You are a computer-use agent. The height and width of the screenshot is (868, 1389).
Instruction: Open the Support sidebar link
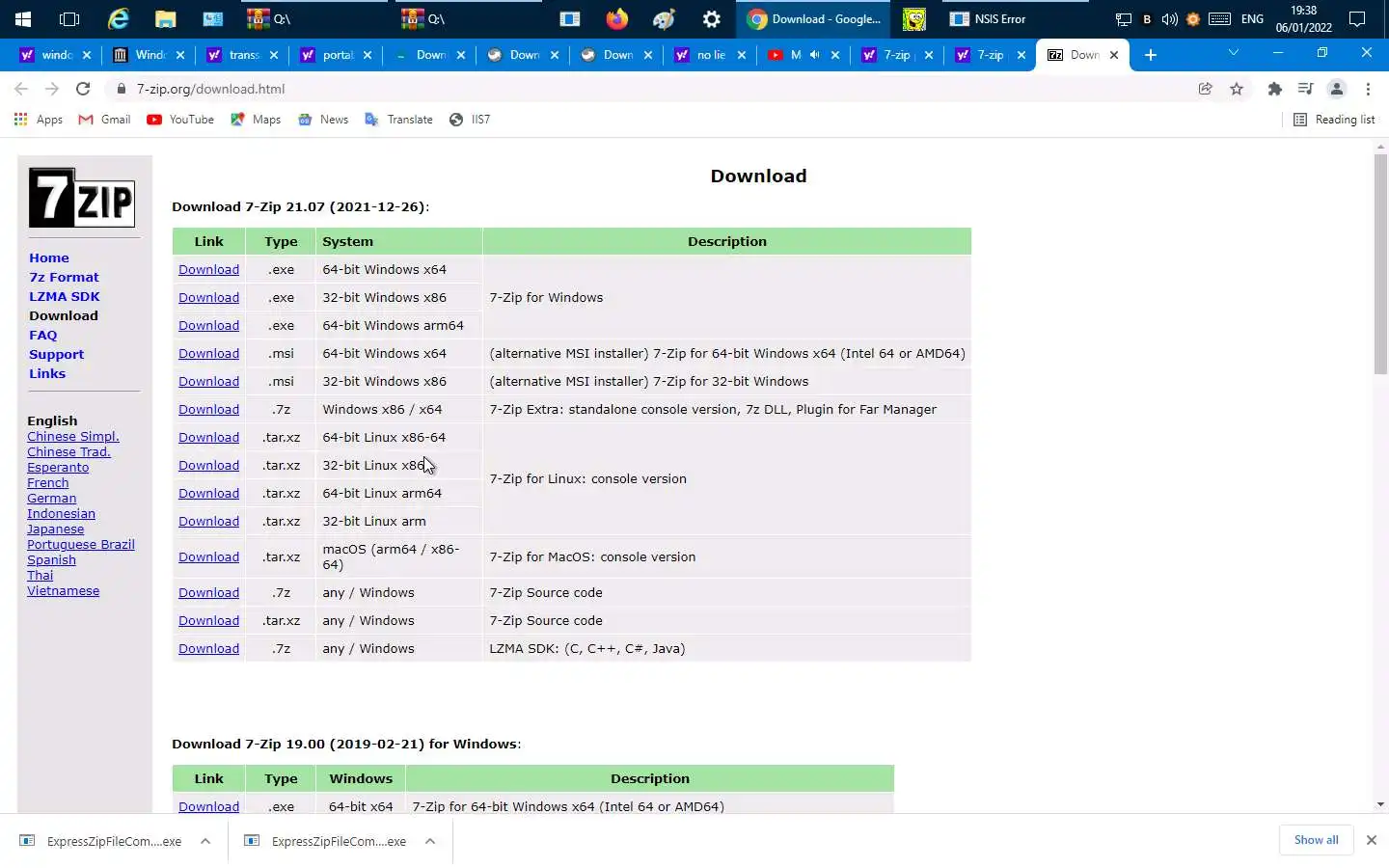click(56, 354)
